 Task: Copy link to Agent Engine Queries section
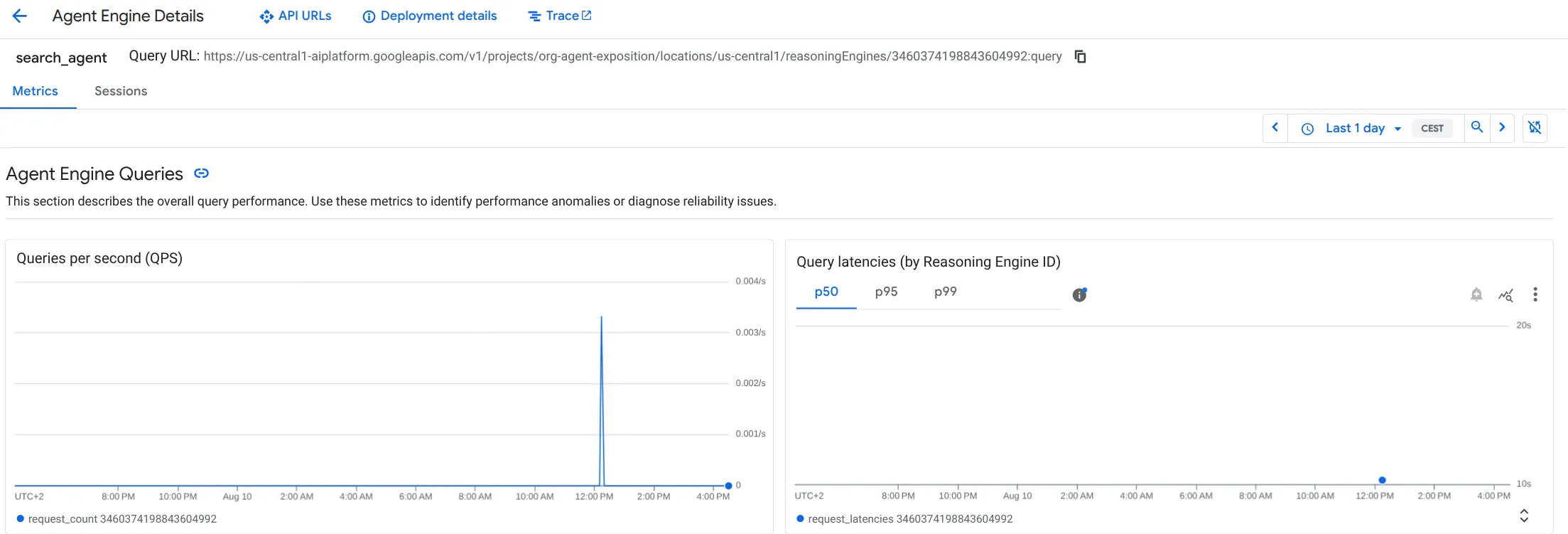pos(202,173)
